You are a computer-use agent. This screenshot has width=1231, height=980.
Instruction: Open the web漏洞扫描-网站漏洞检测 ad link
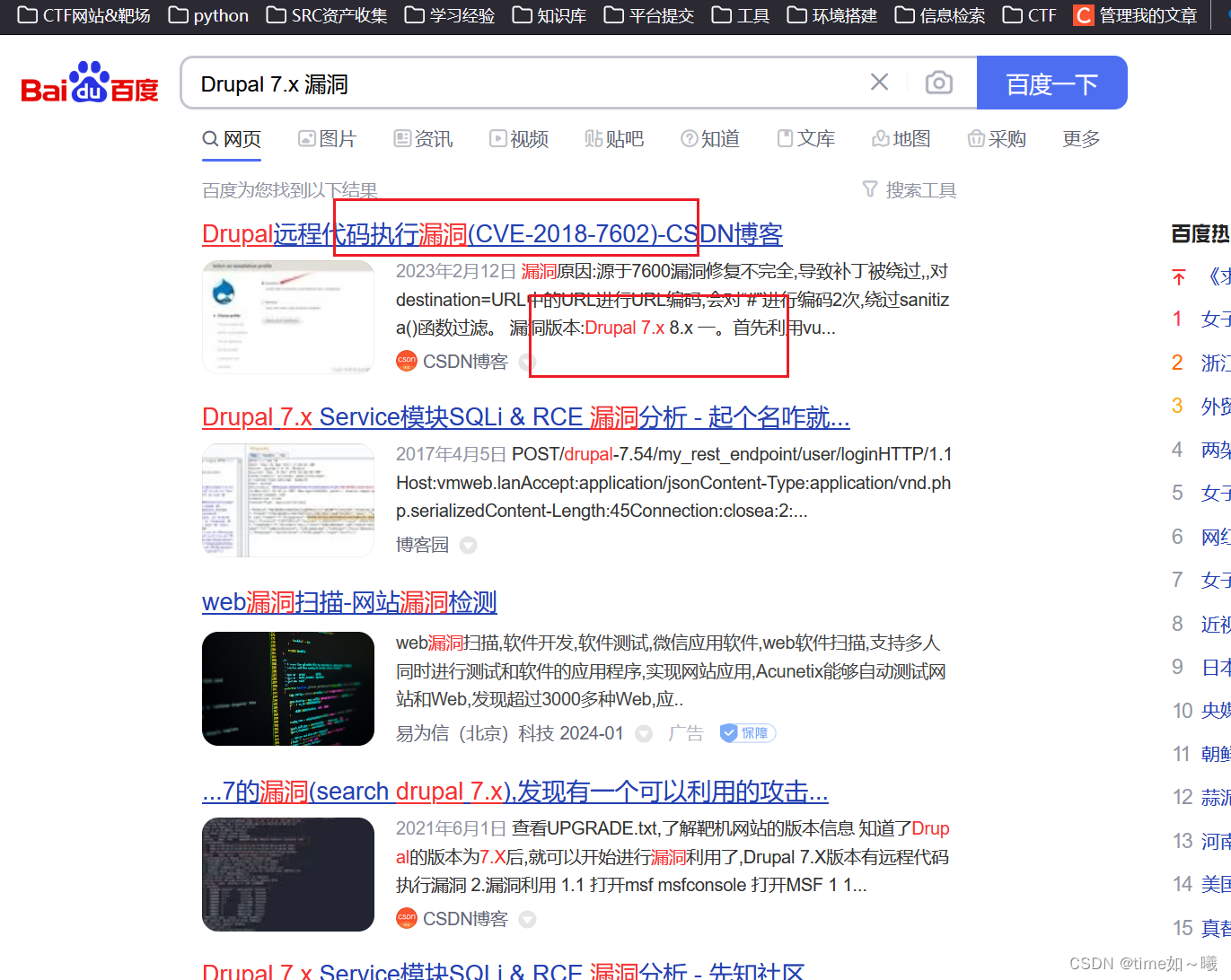point(349,602)
